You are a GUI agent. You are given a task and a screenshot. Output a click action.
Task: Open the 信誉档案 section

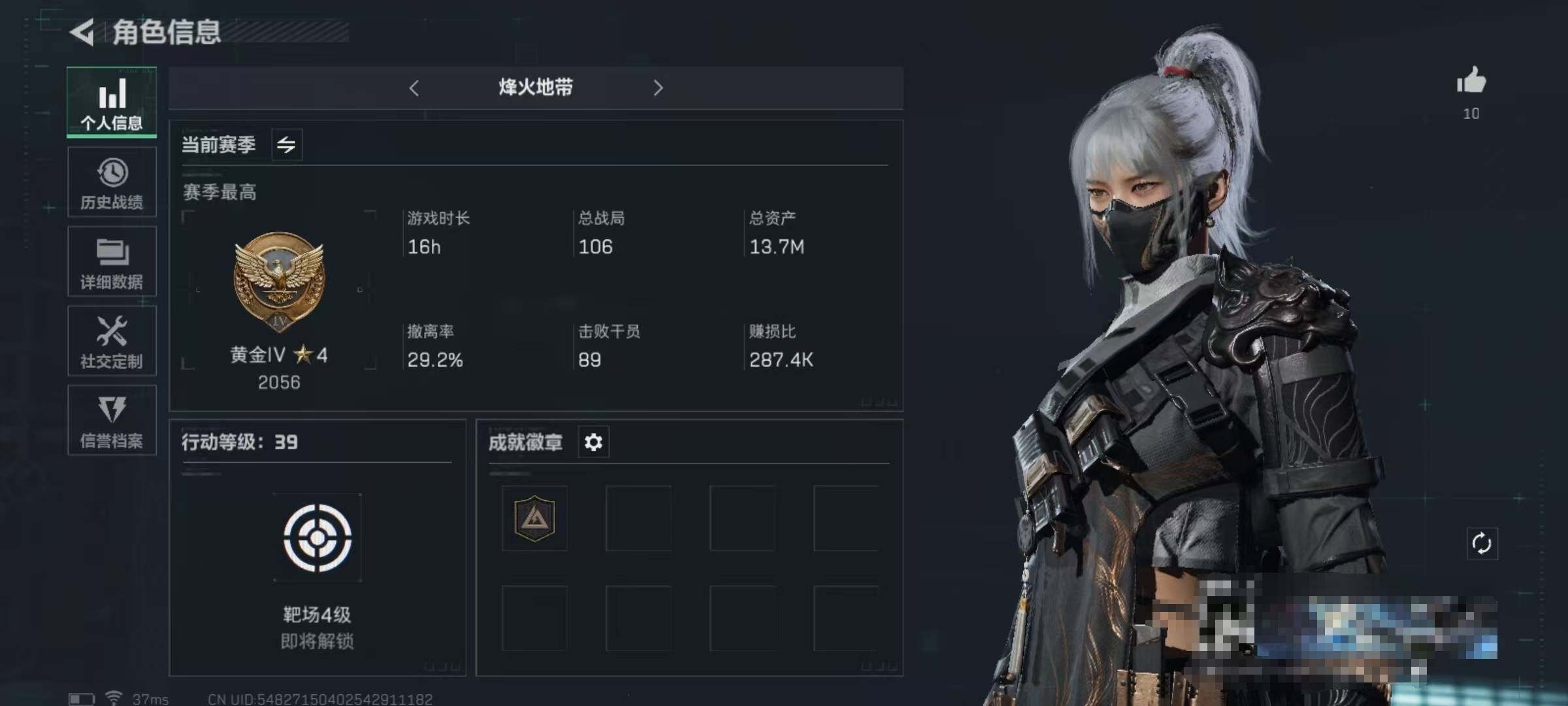(x=112, y=420)
